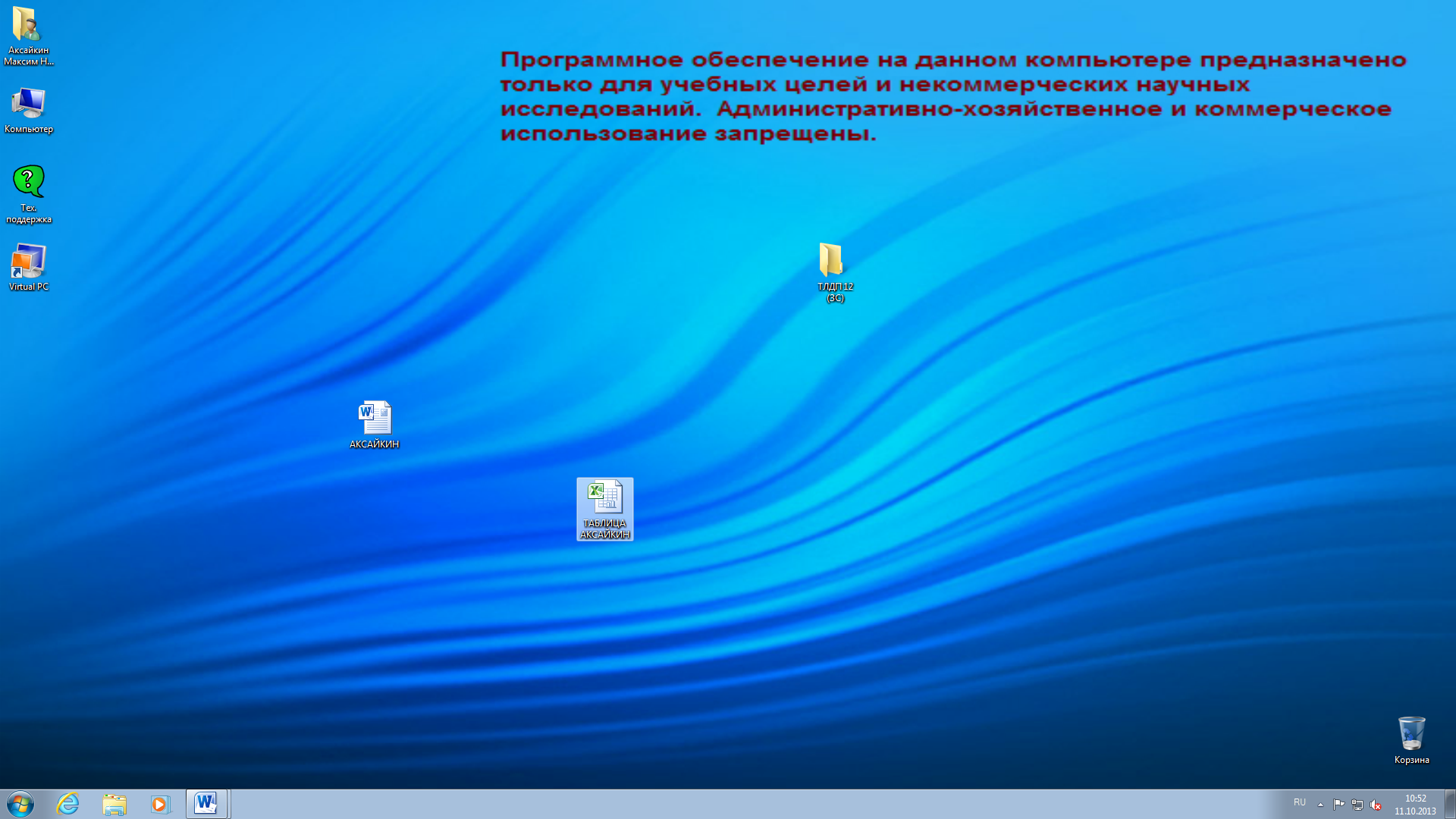
Task: Click the Show desktop button
Action: click(1450, 804)
